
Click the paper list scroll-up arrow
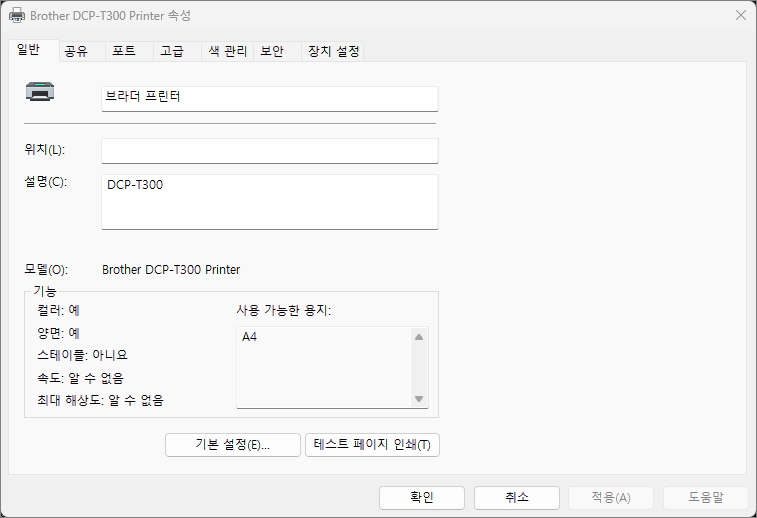[x=419, y=337]
